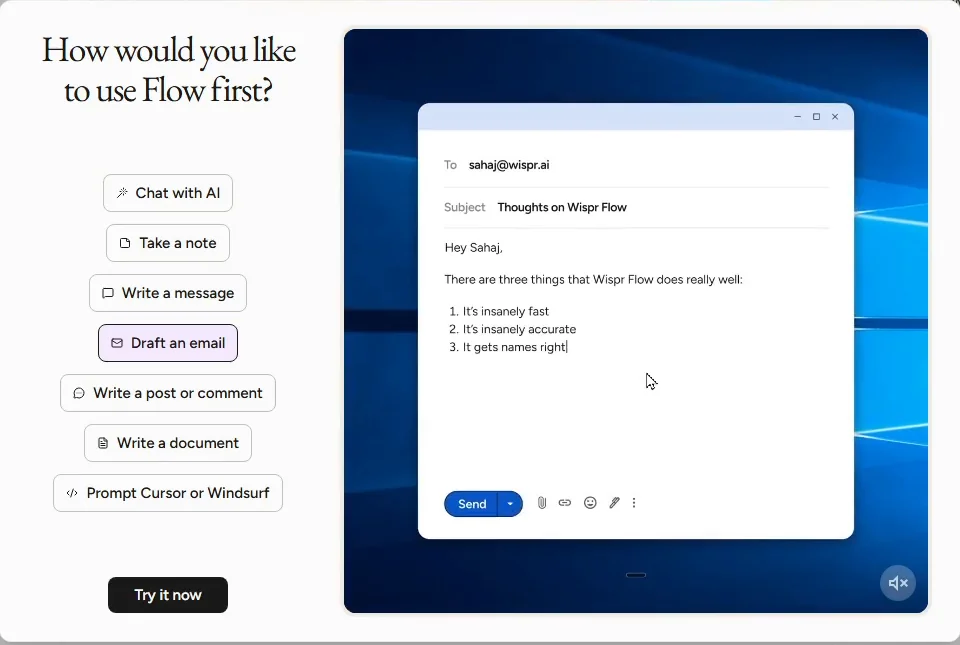The image size is (960, 645).
Task: Close the email compose window
Action: [x=835, y=116]
